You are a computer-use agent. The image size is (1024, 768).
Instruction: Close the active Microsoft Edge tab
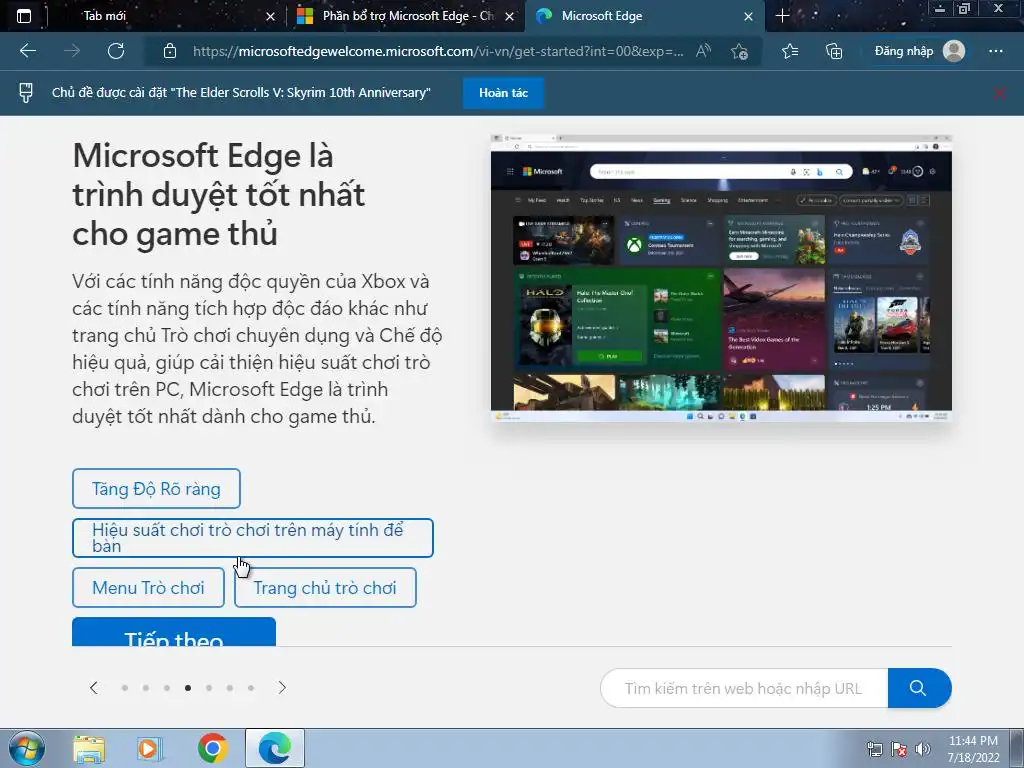pos(748,16)
